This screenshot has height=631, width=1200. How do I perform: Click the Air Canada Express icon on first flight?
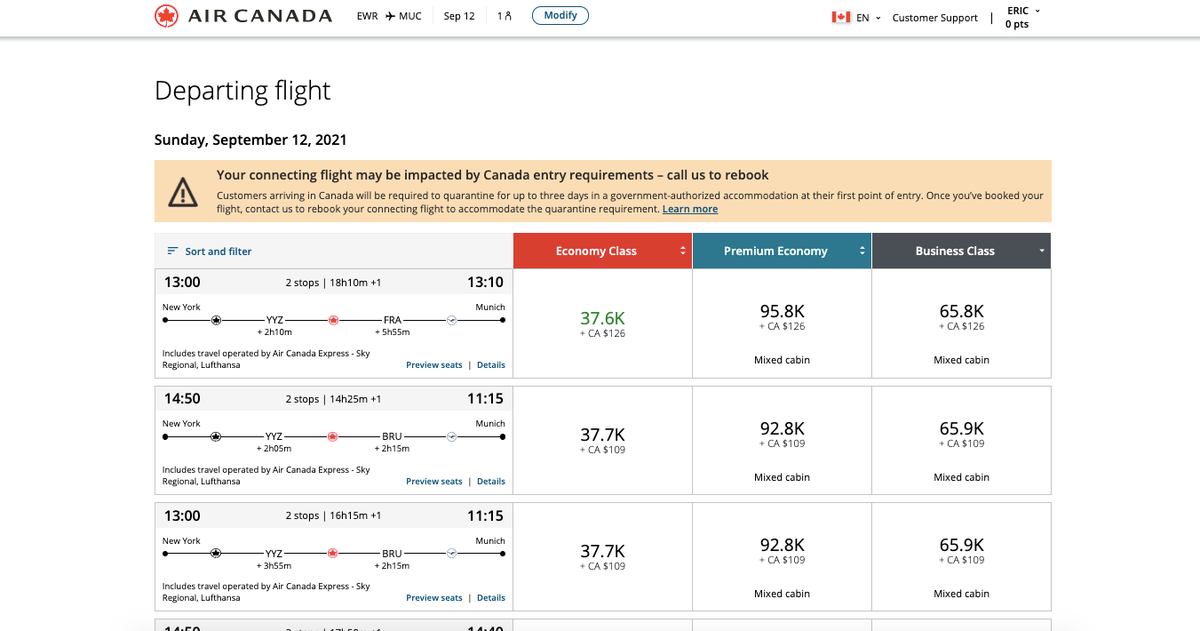(x=217, y=320)
